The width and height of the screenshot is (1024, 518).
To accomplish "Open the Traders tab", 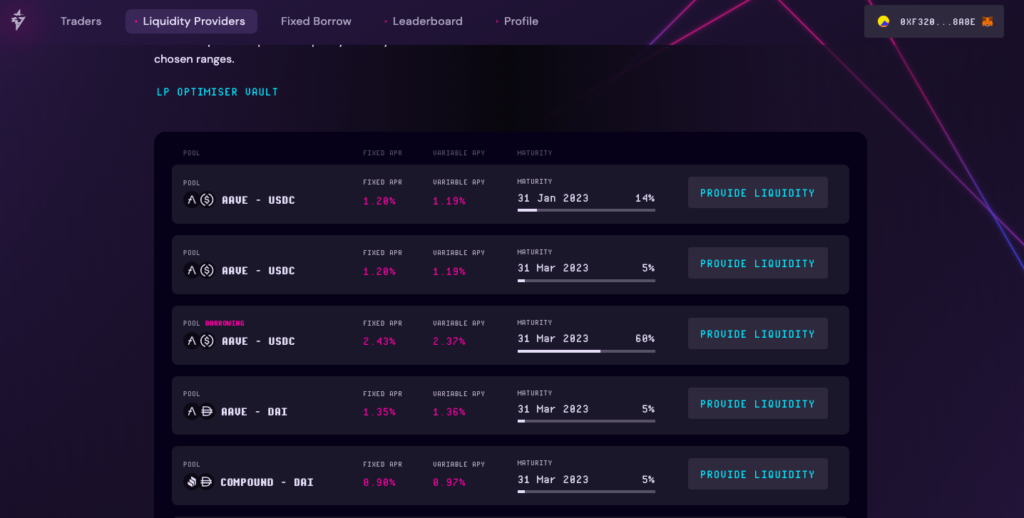I will (x=81, y=22).
